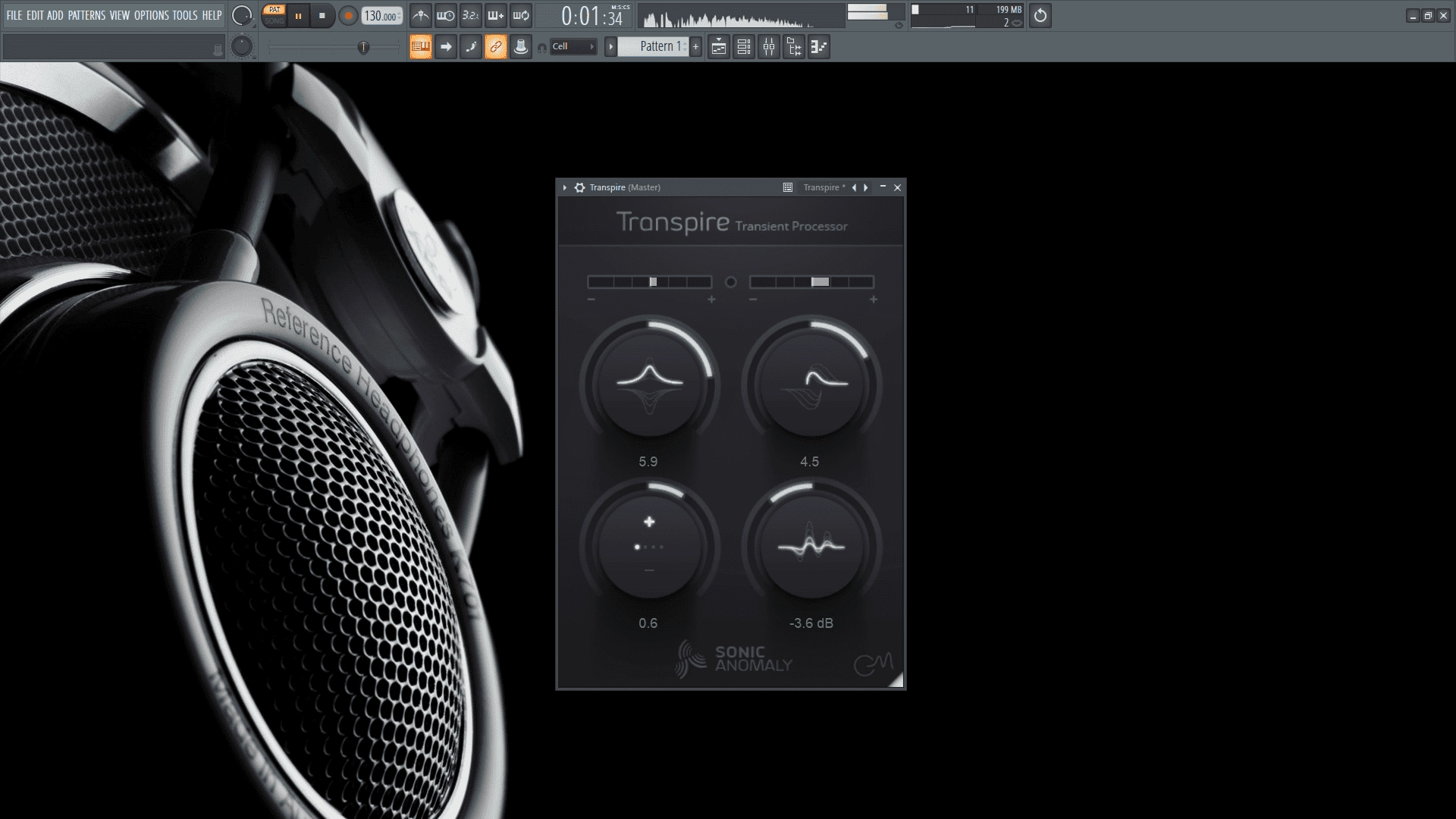The image size is (1456, 819).
Task: Toggle PAT/SONG playback mode
Action: click(275, 15)
